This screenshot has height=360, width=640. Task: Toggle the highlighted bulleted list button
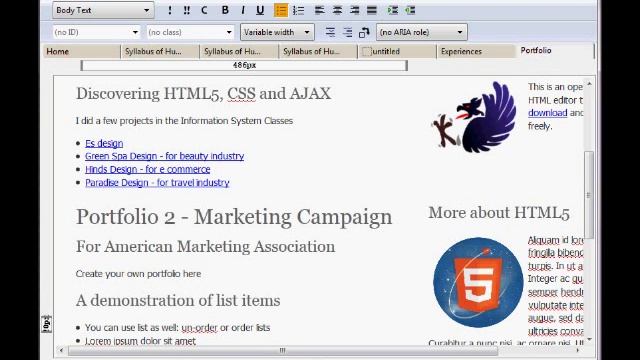click(x=281, y=10)
